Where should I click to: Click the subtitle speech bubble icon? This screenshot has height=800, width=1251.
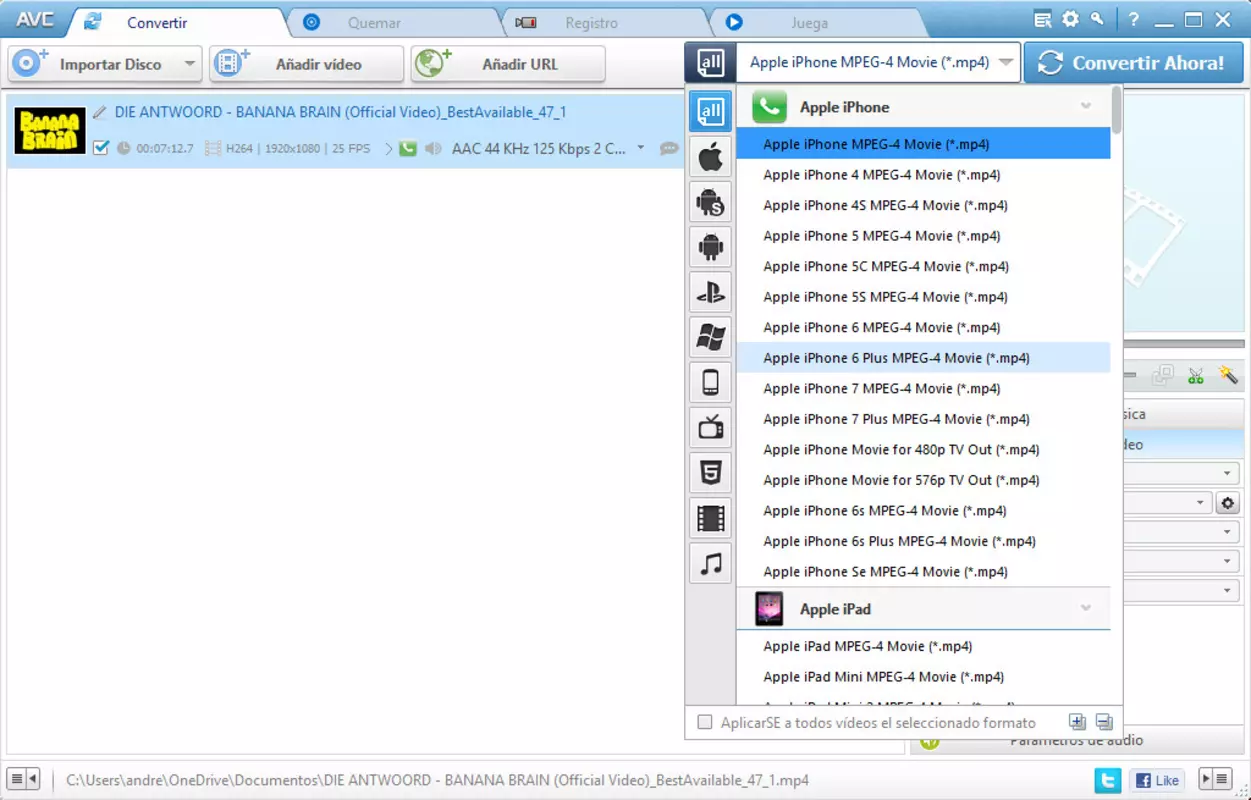pyautogui.click(x=669, y=149)
